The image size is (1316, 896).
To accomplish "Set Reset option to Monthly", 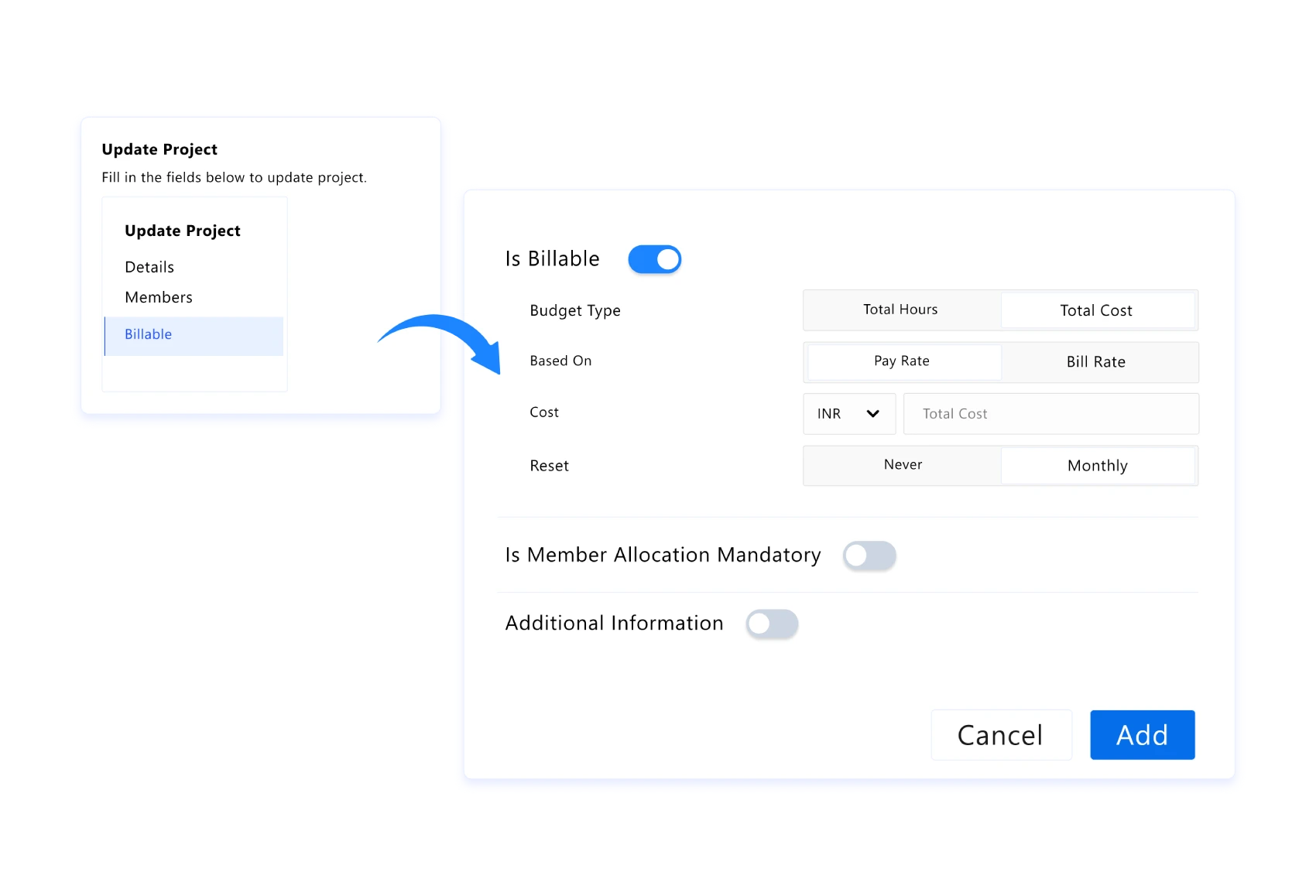I will [1098, 466].
